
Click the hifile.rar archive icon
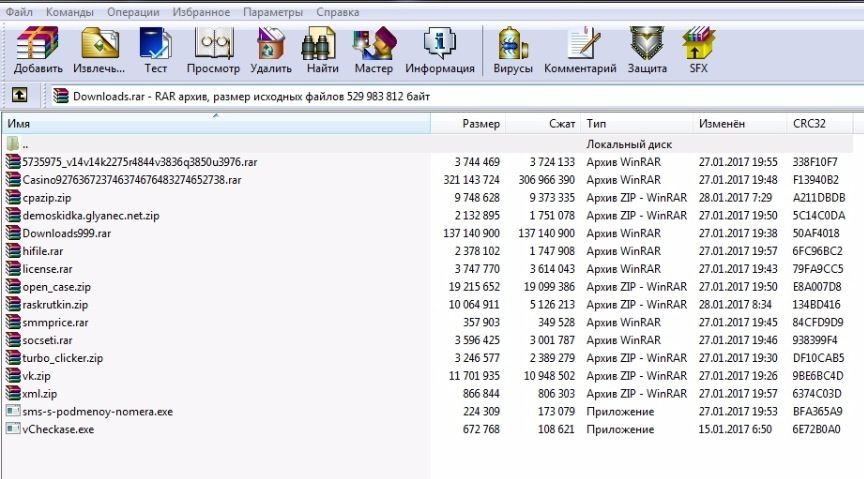point(13,251)
